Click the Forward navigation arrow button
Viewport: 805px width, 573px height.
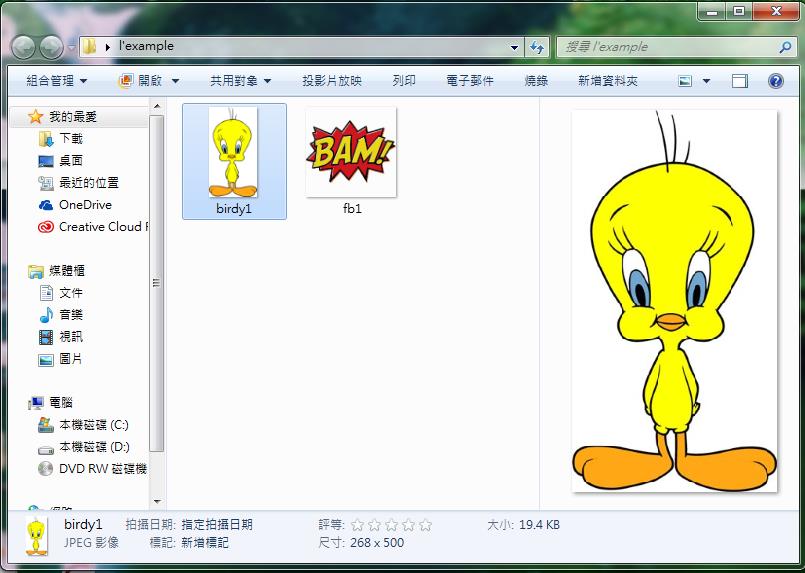(51, 47)
